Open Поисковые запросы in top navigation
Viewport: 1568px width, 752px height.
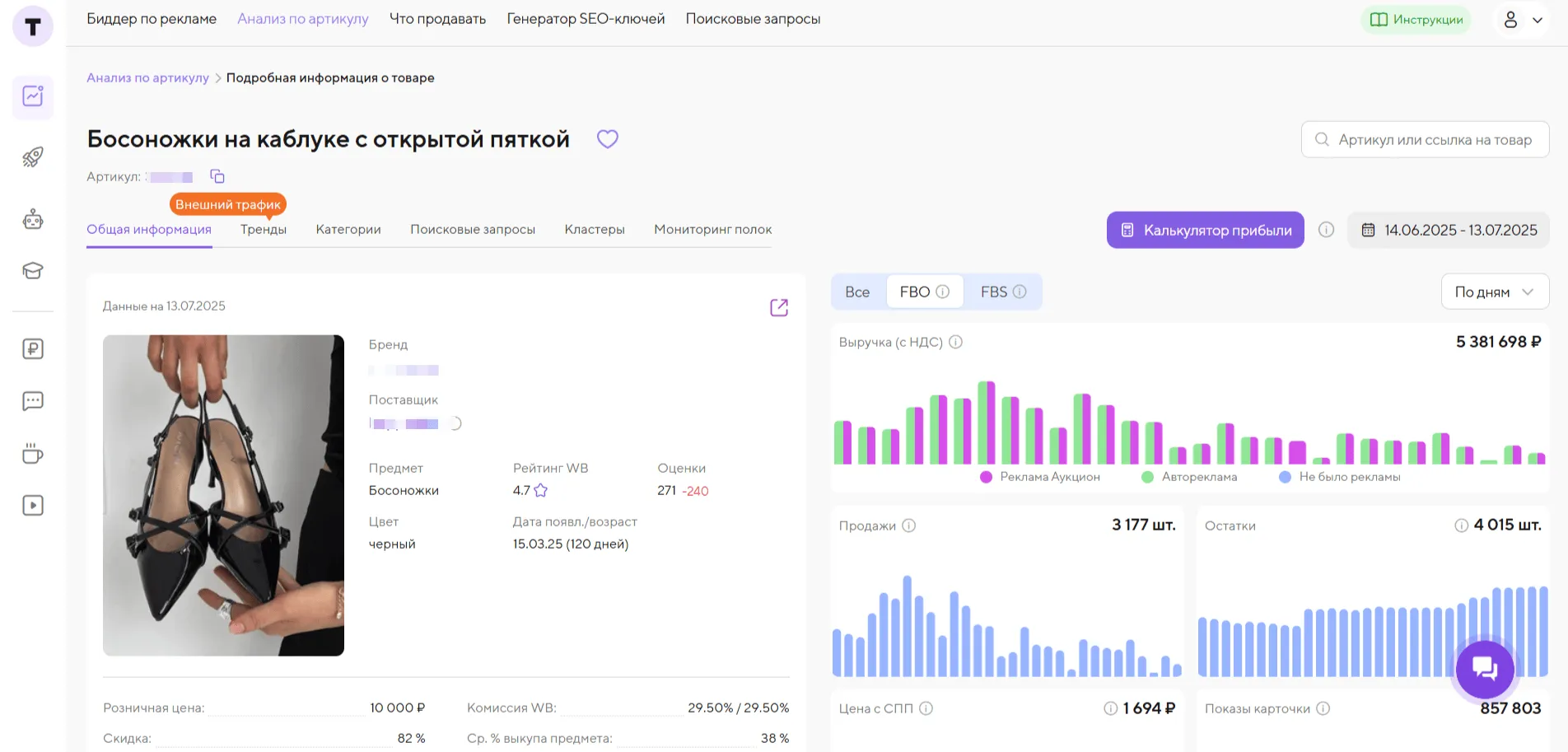point(753,19)
